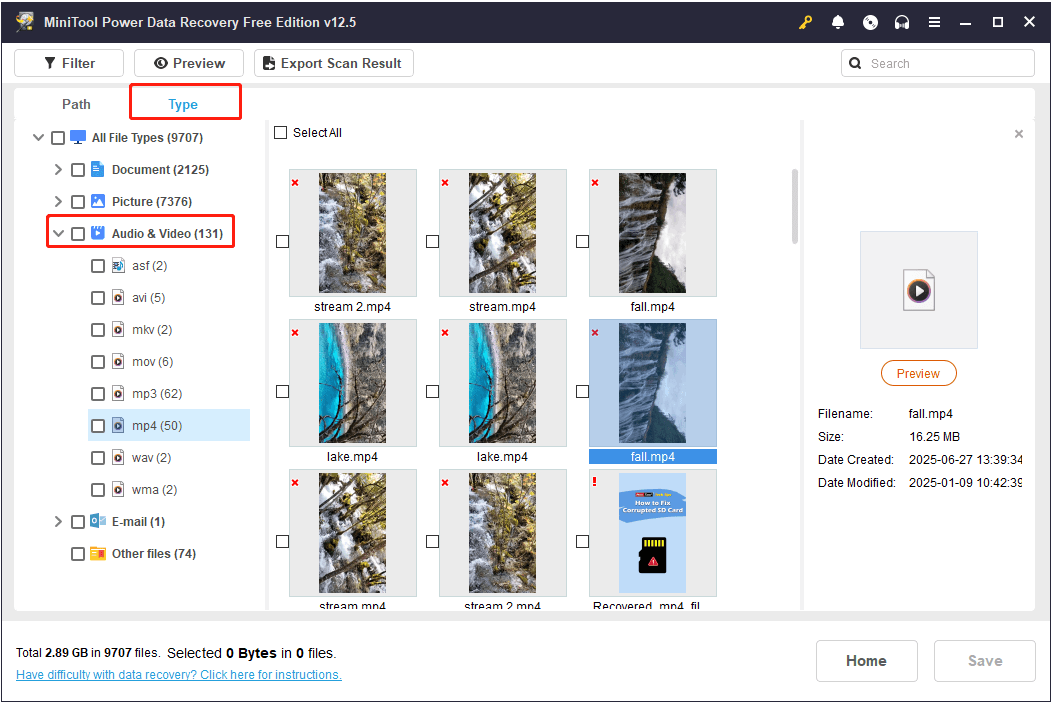Open the bell notifications icon
Image resolution: width=1053 pixels, height=704 pixels.
pos(837,22)
